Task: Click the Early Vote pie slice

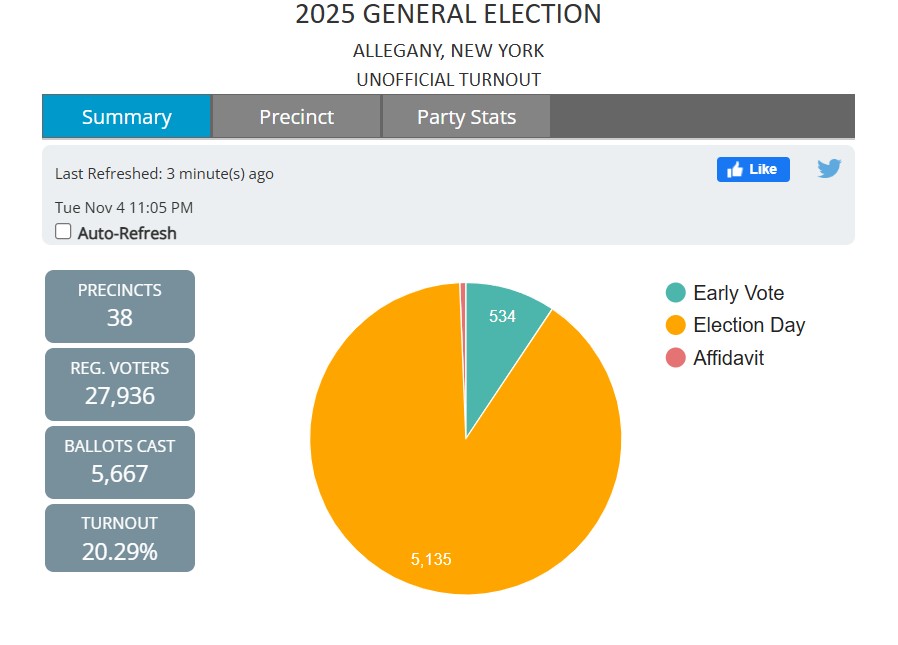Action: click(503, 332)
